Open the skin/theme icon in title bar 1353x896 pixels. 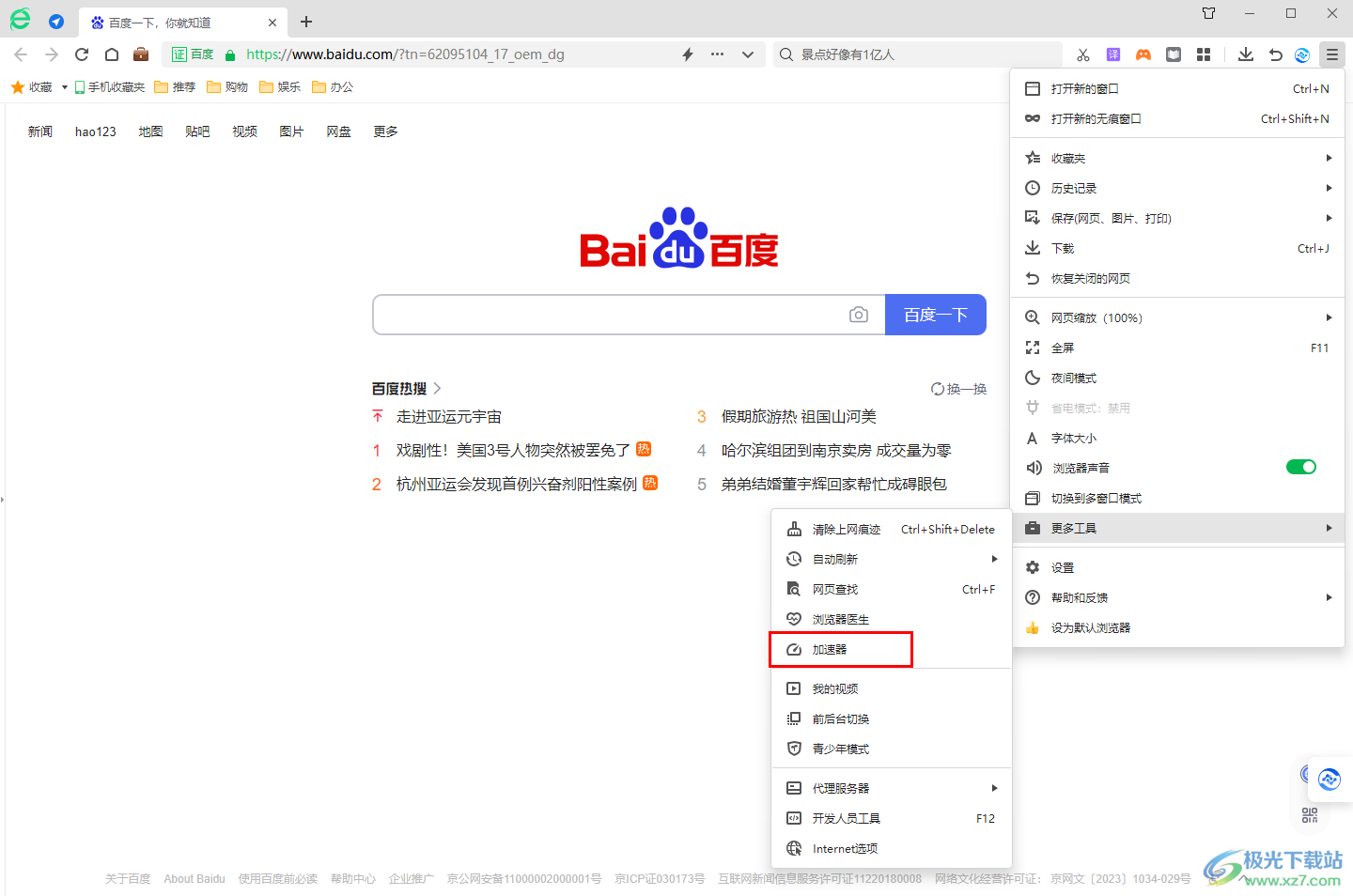point(1209,13)
